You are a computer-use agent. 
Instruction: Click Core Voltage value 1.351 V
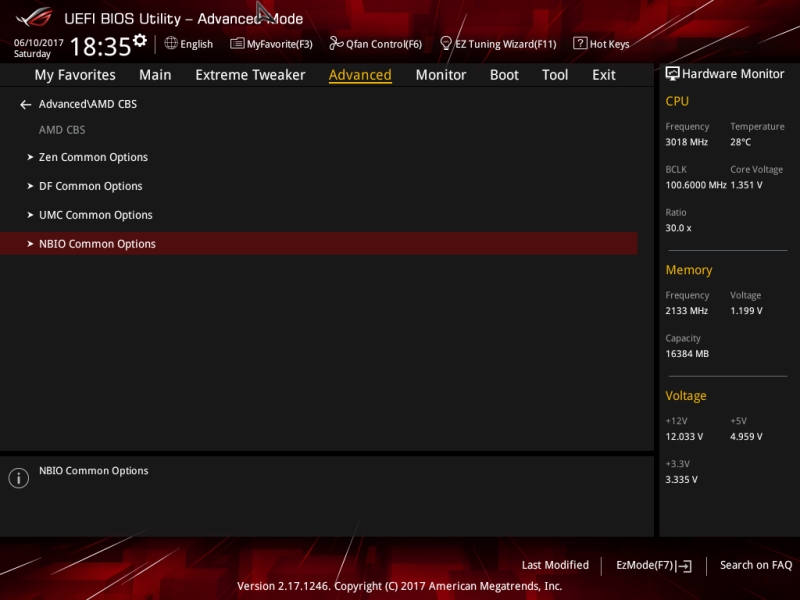[746, 185]
